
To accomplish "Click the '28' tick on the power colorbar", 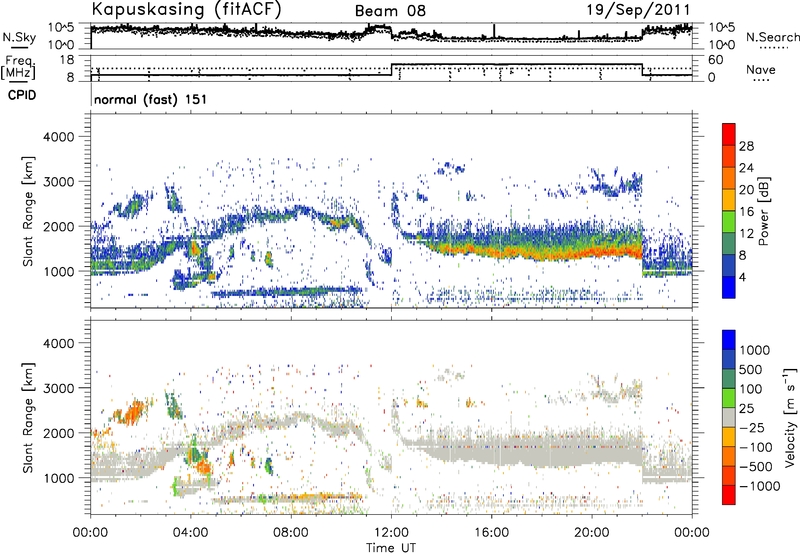I will click(746, 146).
